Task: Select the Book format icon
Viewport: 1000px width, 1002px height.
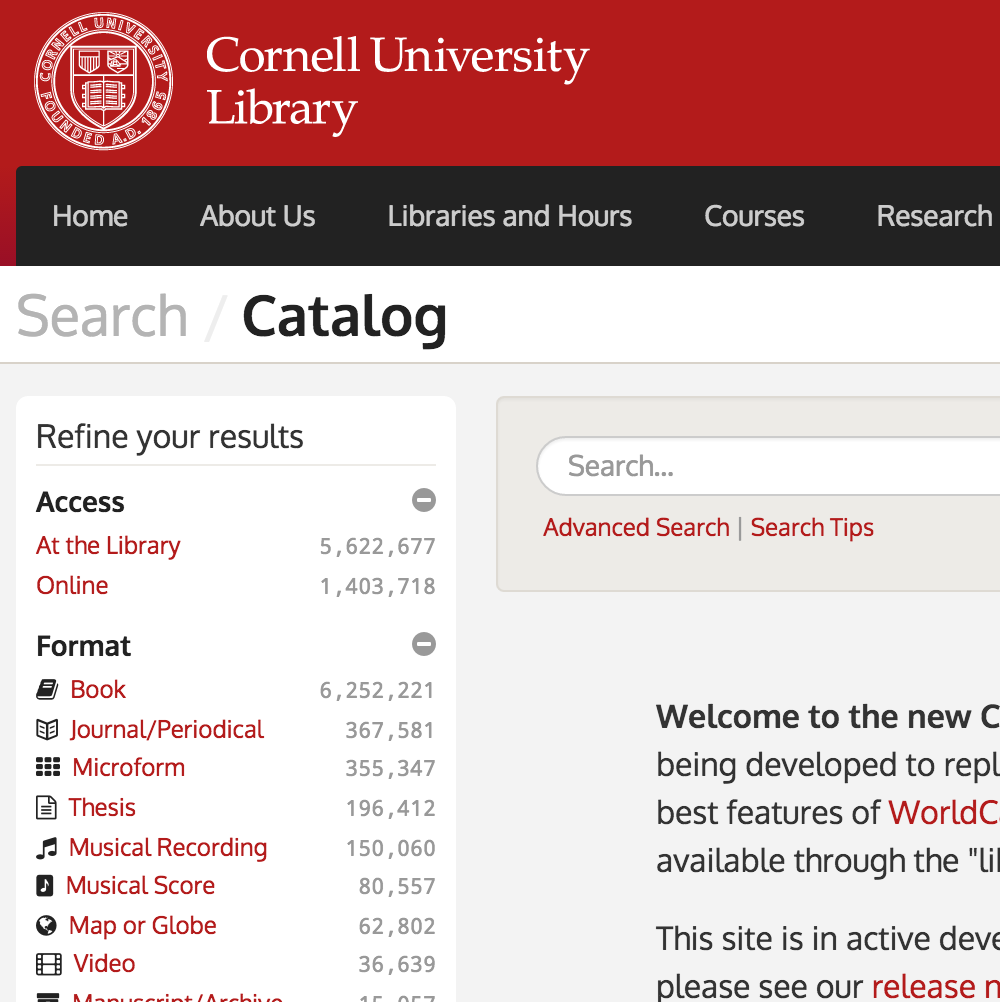Action: point(47,690)
